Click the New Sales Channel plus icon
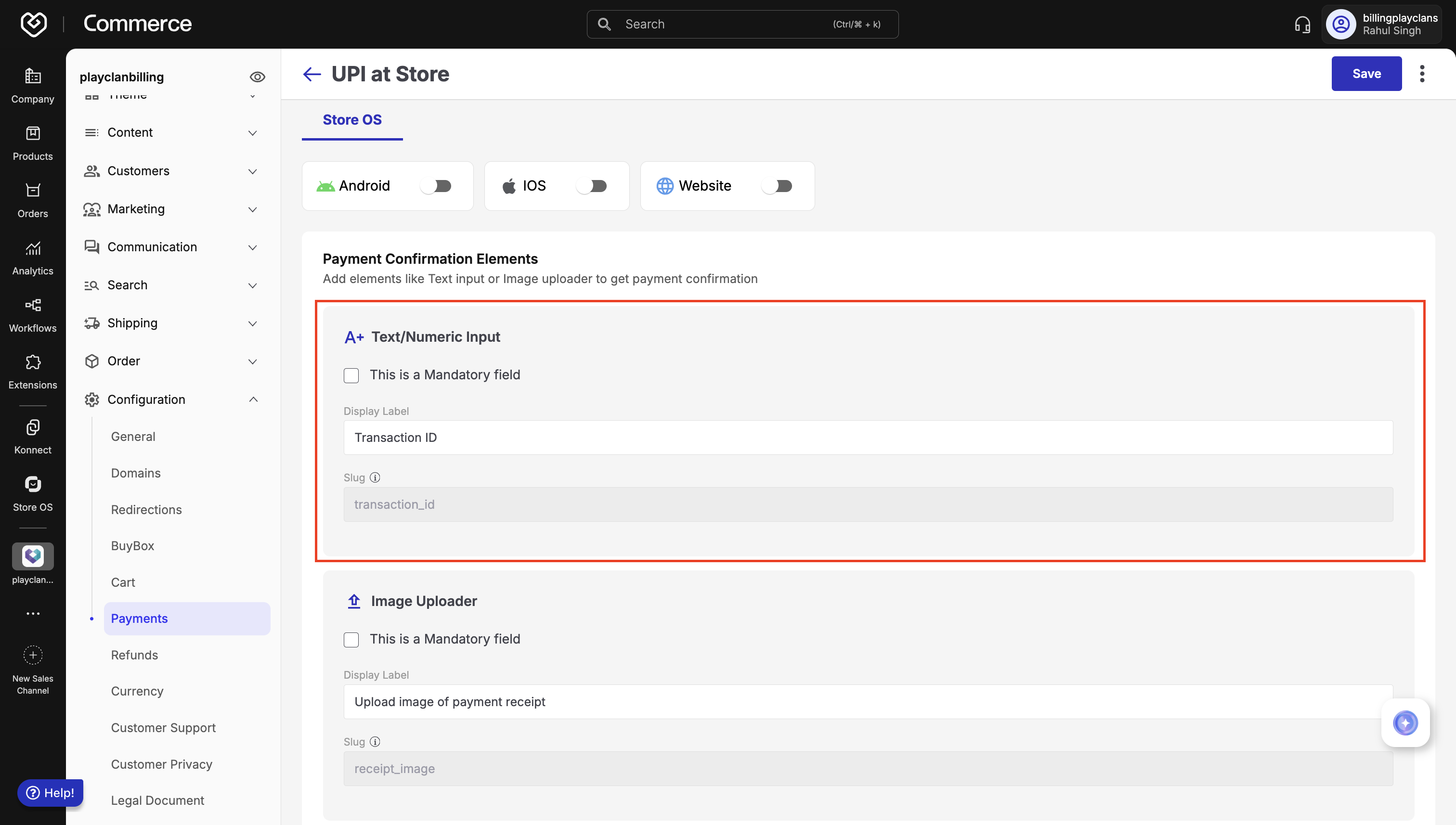The height and width of the screenshot is (825, 1456). point(33,655)
